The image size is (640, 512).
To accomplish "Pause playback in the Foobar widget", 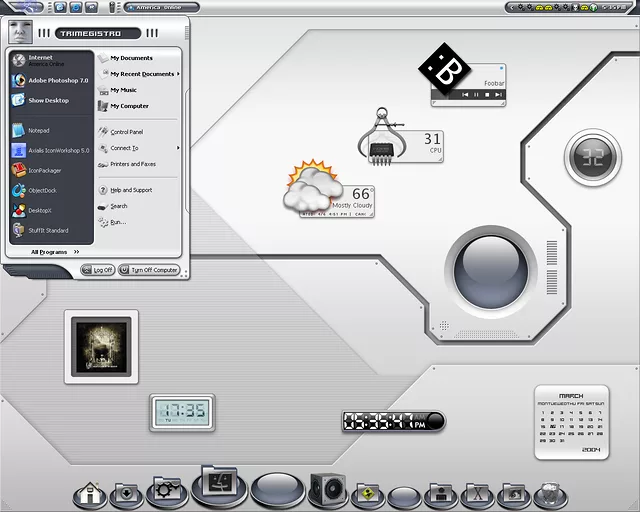I will (x=476, y=95).
